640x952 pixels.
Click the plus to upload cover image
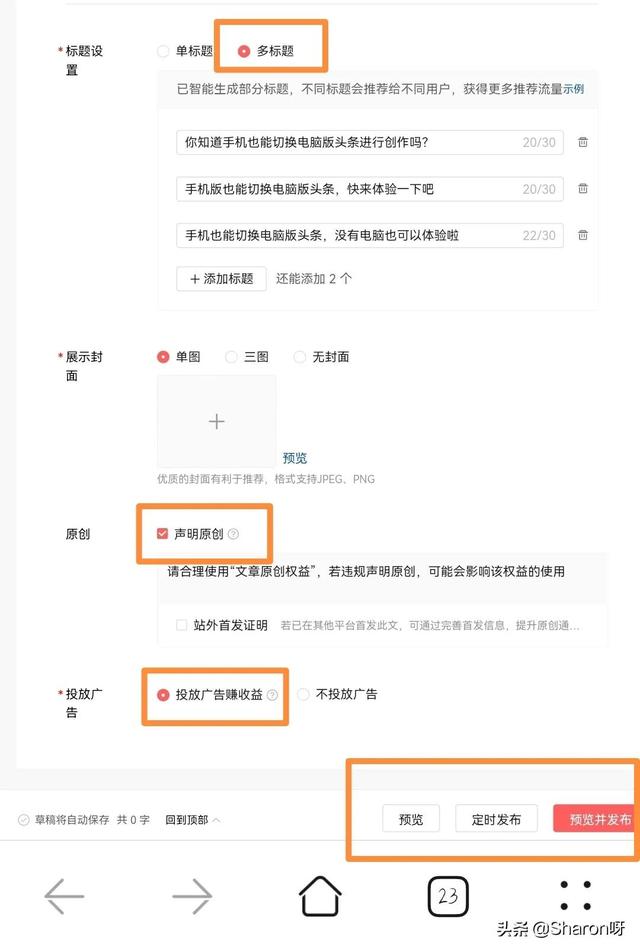click(x=217, y=421)
